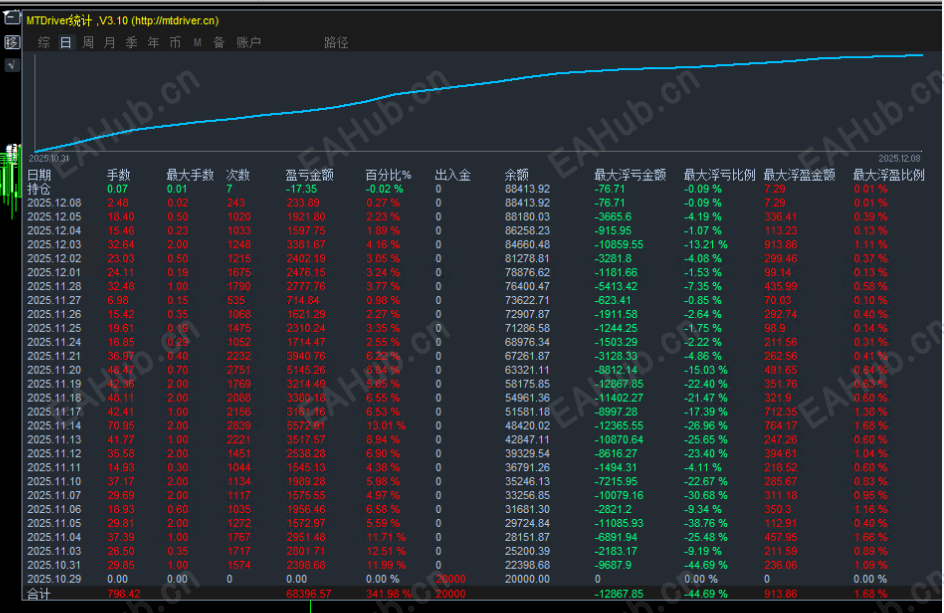944x613 pixels.
Task: Select the 2025.11.05 date row
Action: 54,523
